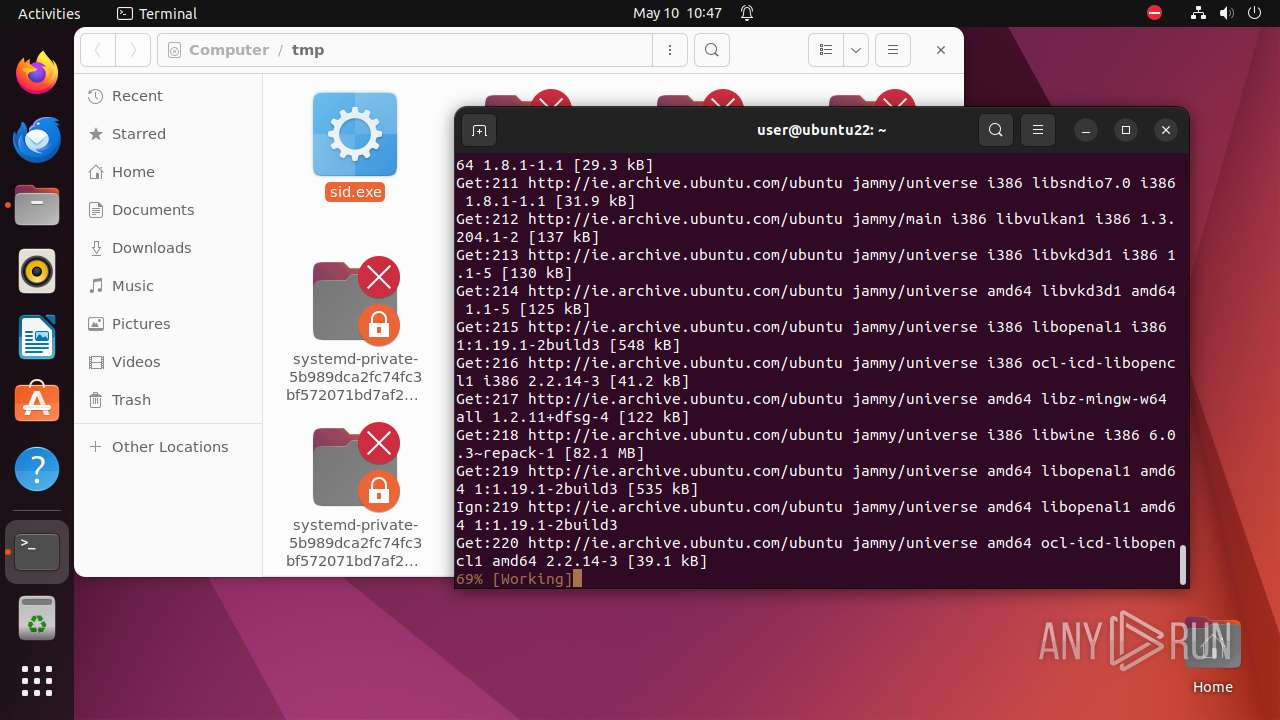Open the Trash icon in the dock

[37, 618]
